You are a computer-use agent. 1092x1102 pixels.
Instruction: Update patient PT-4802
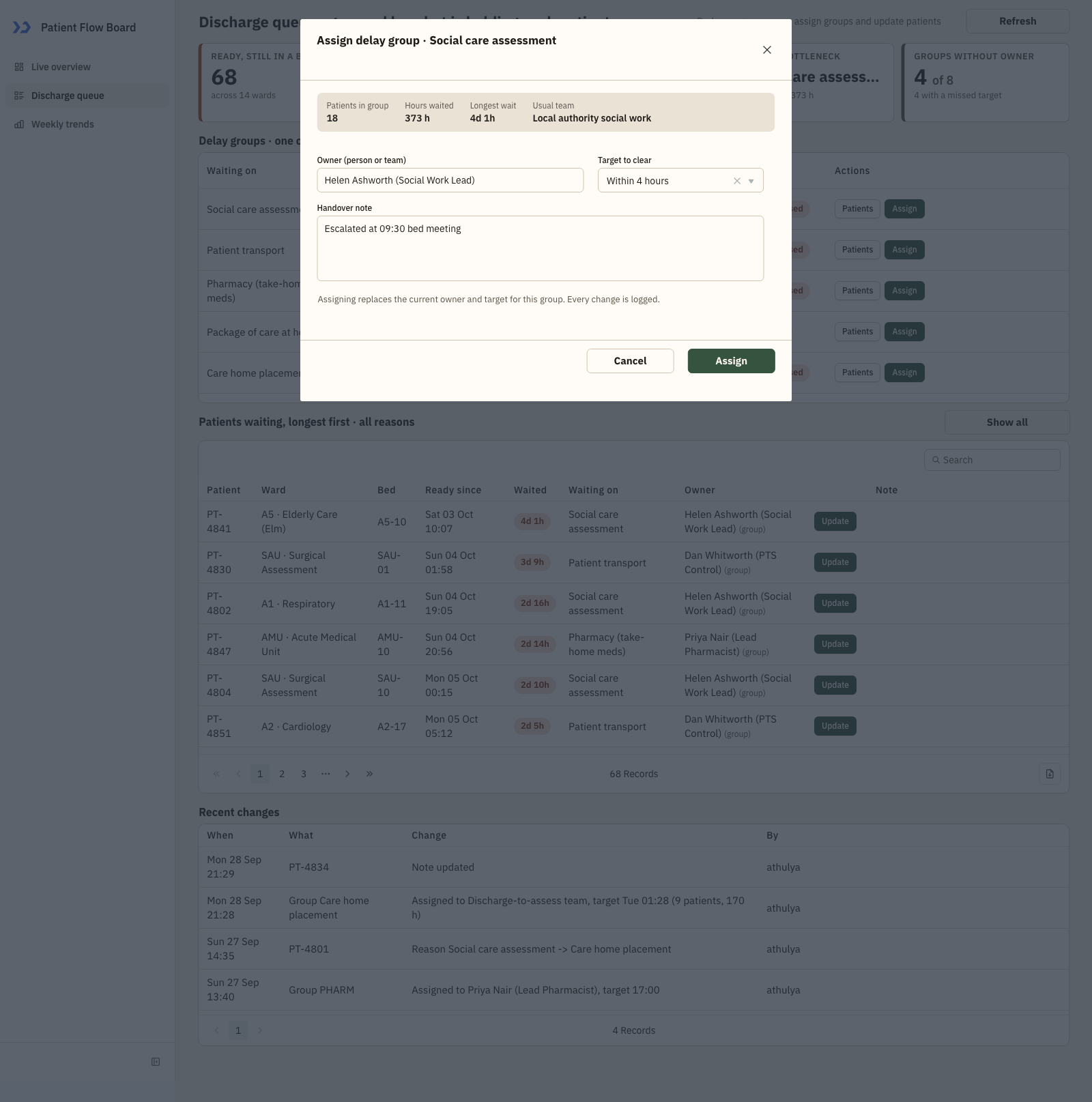835,603
